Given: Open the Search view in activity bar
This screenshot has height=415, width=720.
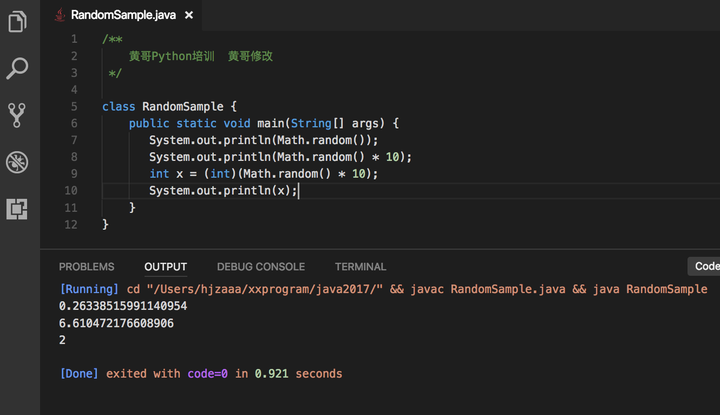Looking at the screenshot, I should coord(17,69).
